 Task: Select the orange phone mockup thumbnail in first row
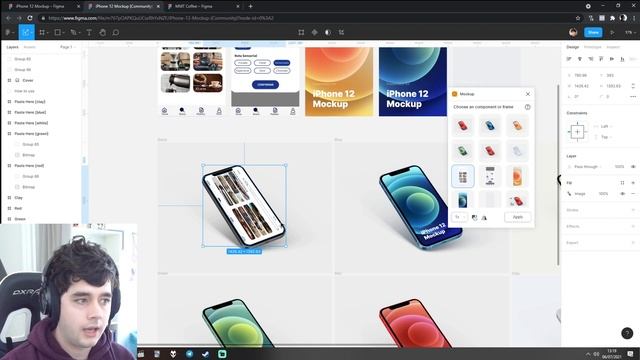point(517,126)
